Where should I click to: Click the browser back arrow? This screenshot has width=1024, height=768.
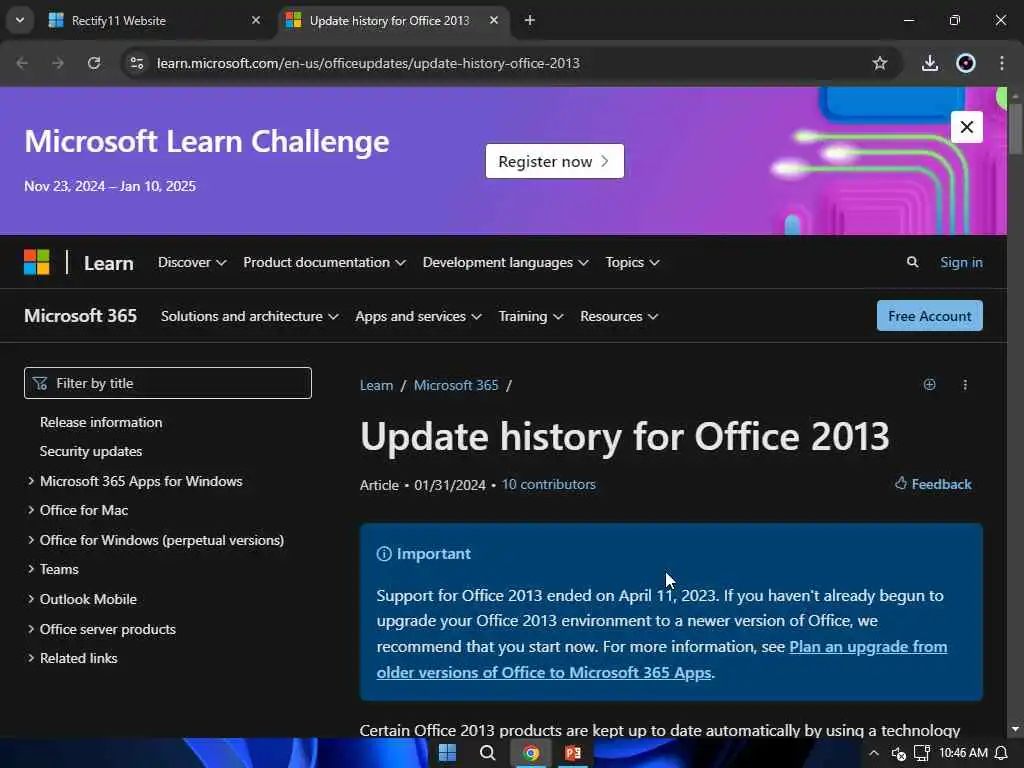tap(22, 63)
